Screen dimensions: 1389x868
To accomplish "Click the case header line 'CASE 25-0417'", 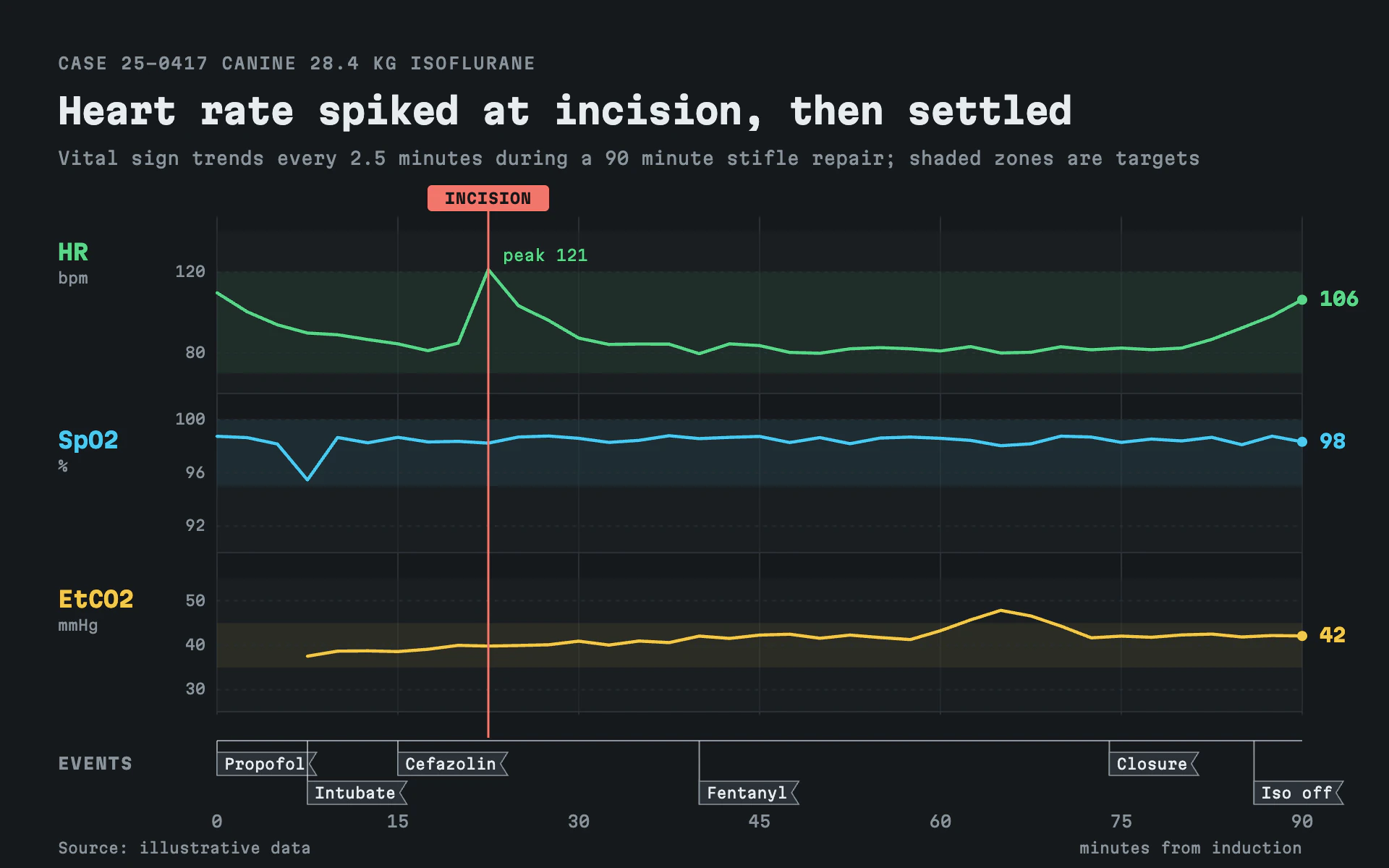I will (297, 64).
